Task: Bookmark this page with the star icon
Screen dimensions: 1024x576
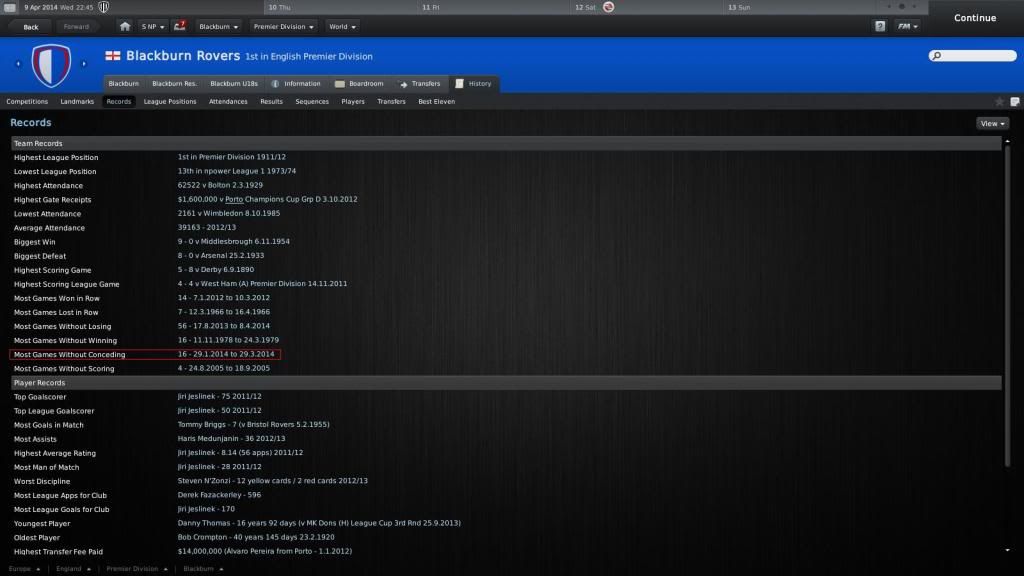Action: pyautogui.click(x=999, y=102)
